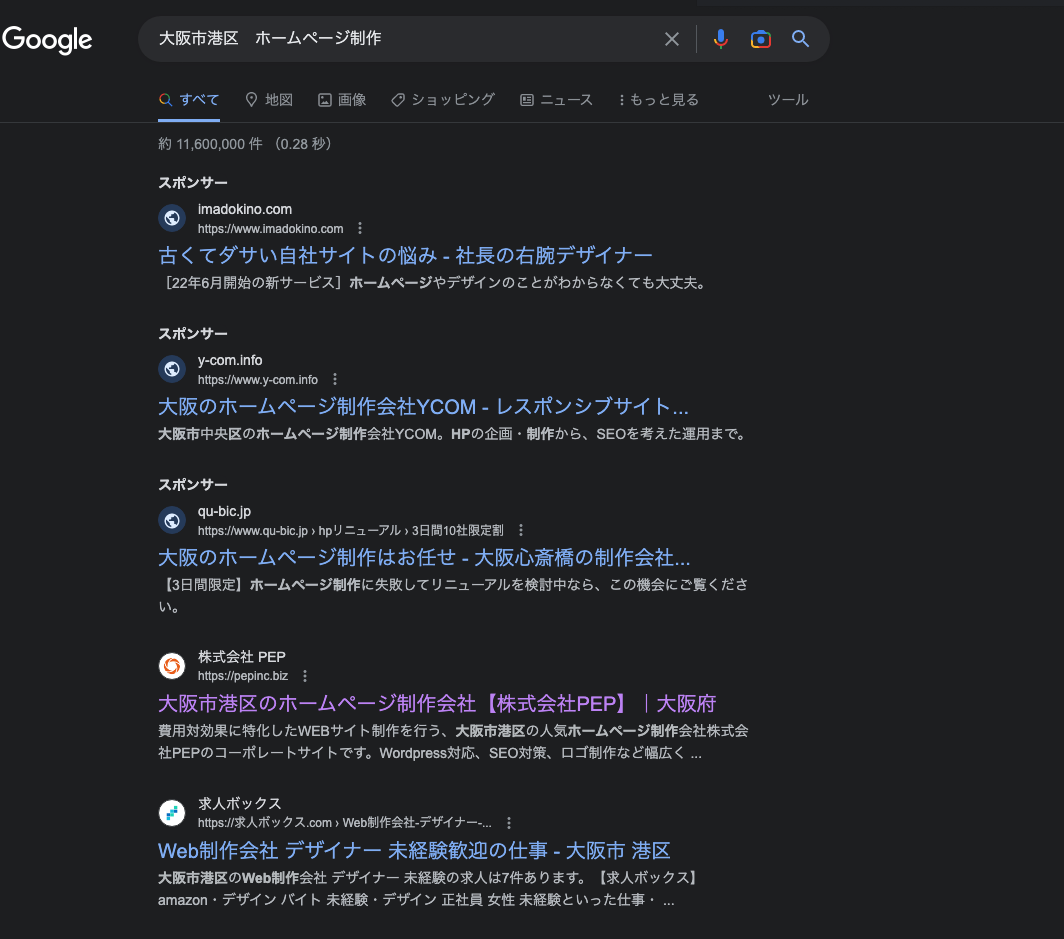Viewport: 1064px width, 939px height.
Task: Switch to the 地図 tab
Action: tap(269, 100)
